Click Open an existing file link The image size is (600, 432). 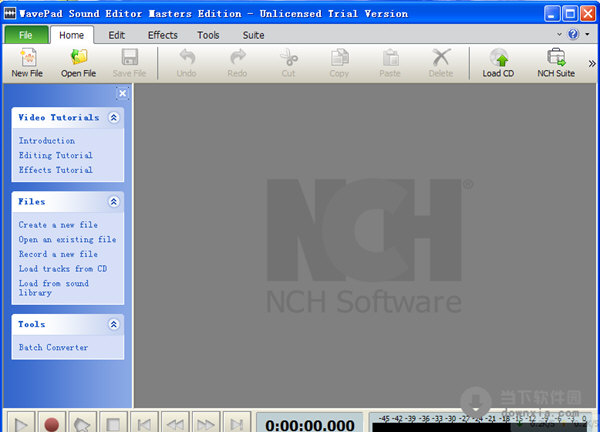[x=67, y=240]
